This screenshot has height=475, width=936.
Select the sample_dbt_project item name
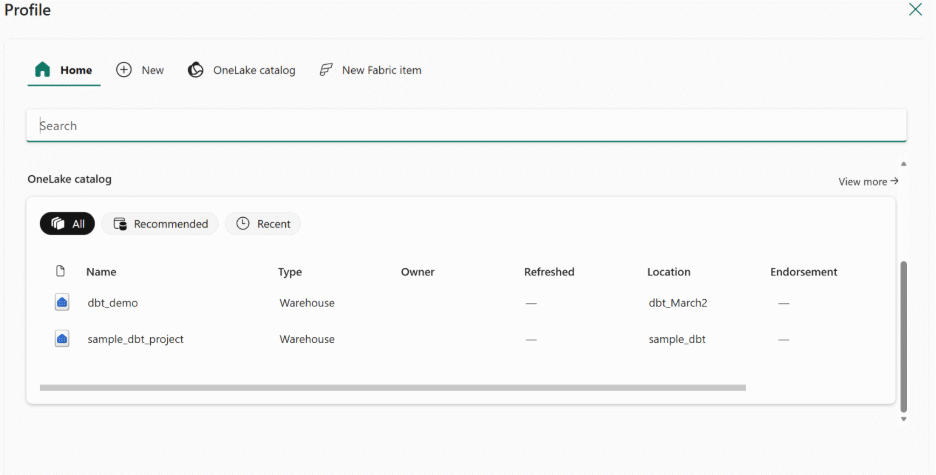pos(136,340)
